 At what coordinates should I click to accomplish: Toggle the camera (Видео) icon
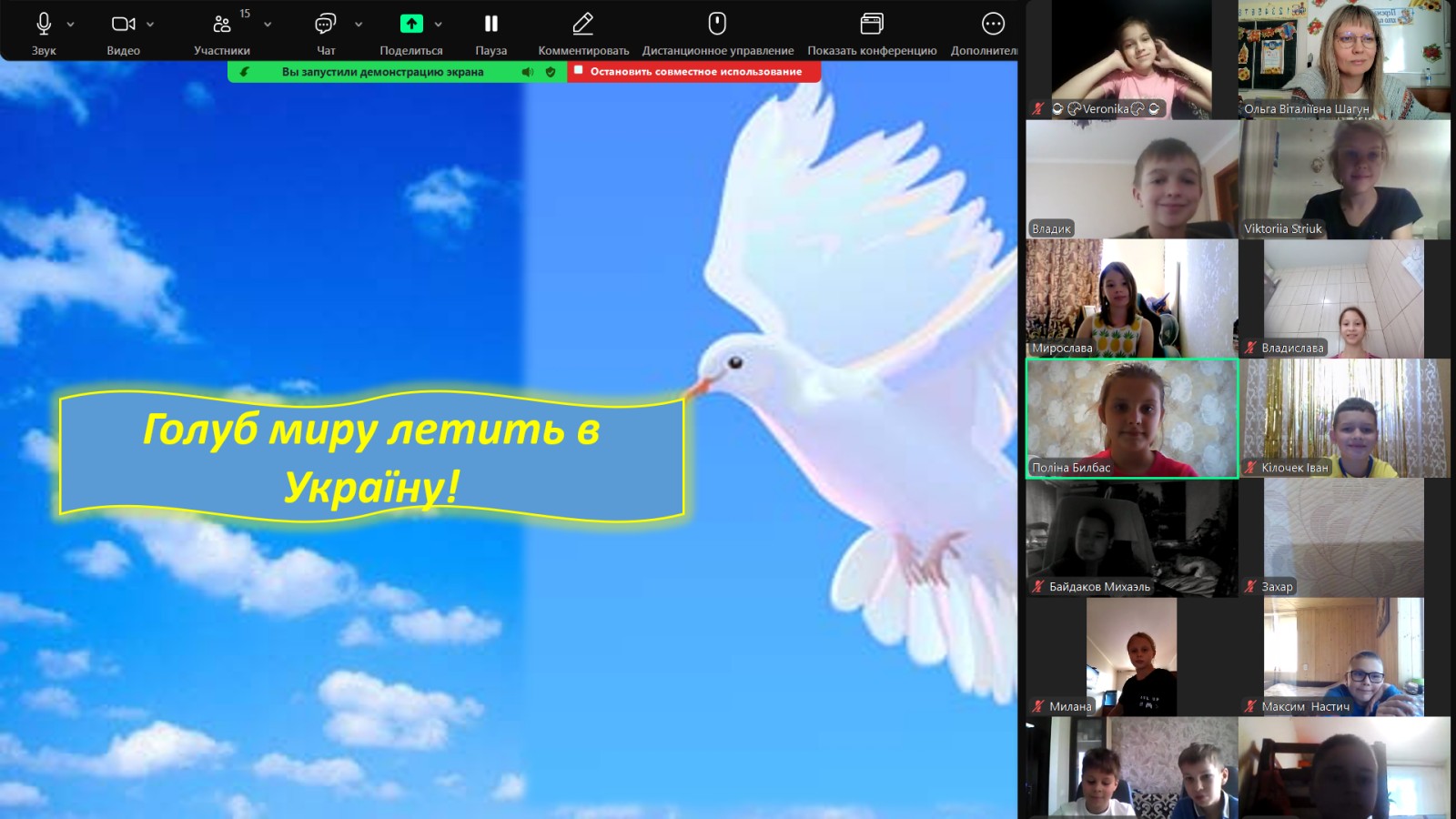[123, 25]
